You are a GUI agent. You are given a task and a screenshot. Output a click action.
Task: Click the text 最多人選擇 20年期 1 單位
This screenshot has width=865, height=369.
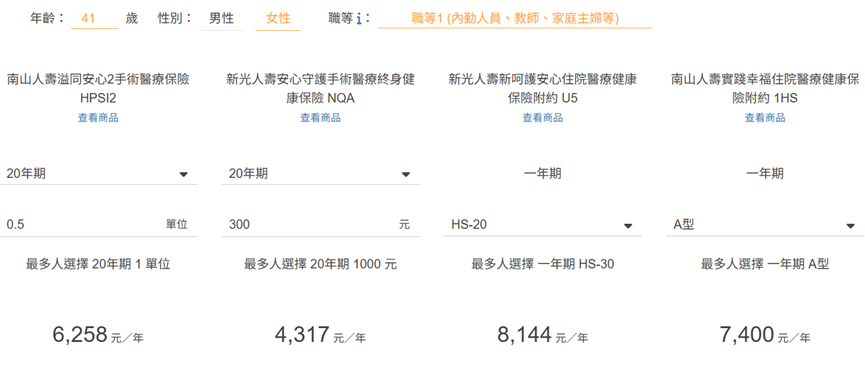coord(98,265)
